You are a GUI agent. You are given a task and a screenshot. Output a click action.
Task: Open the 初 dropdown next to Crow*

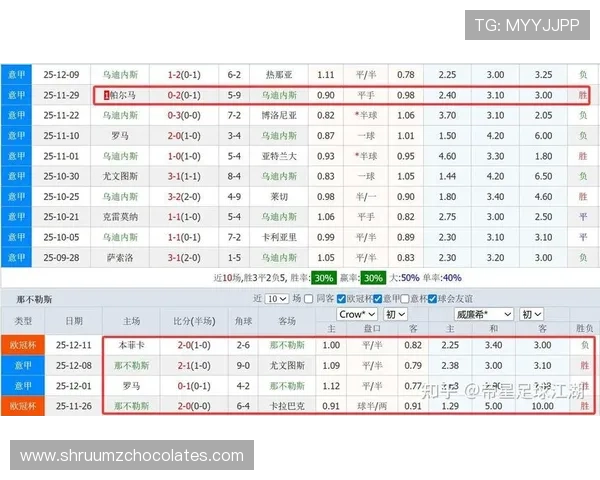click(x=395, y=314)
